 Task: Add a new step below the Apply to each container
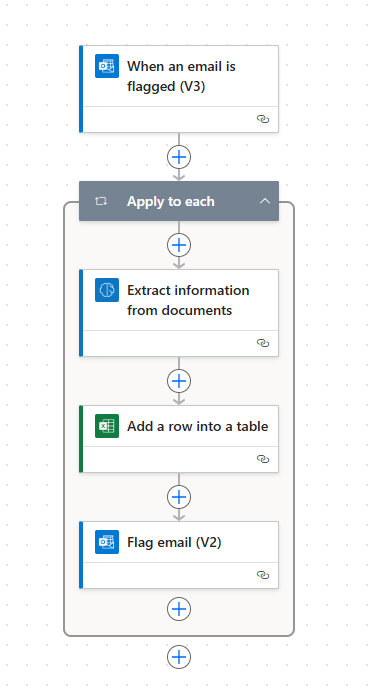tap(179, 657)
